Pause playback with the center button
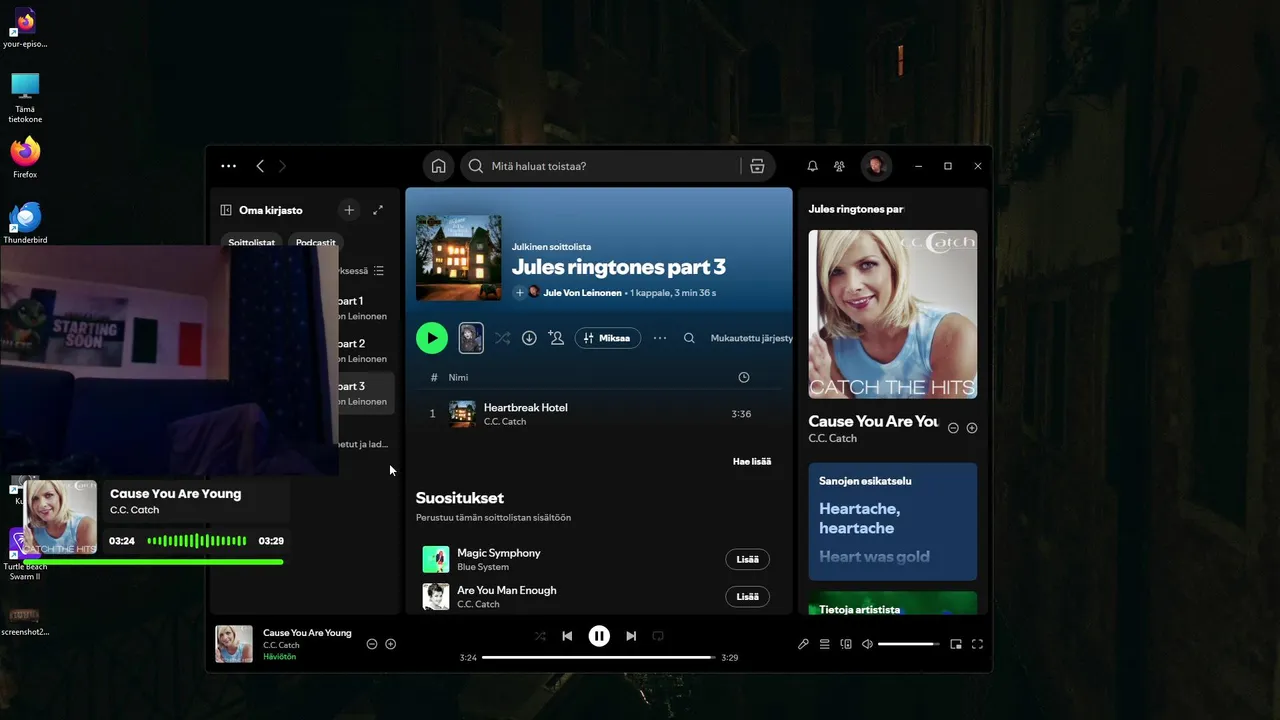Image resolution: width=1280 pixels, height=720 pixels. tap(599, 636)
